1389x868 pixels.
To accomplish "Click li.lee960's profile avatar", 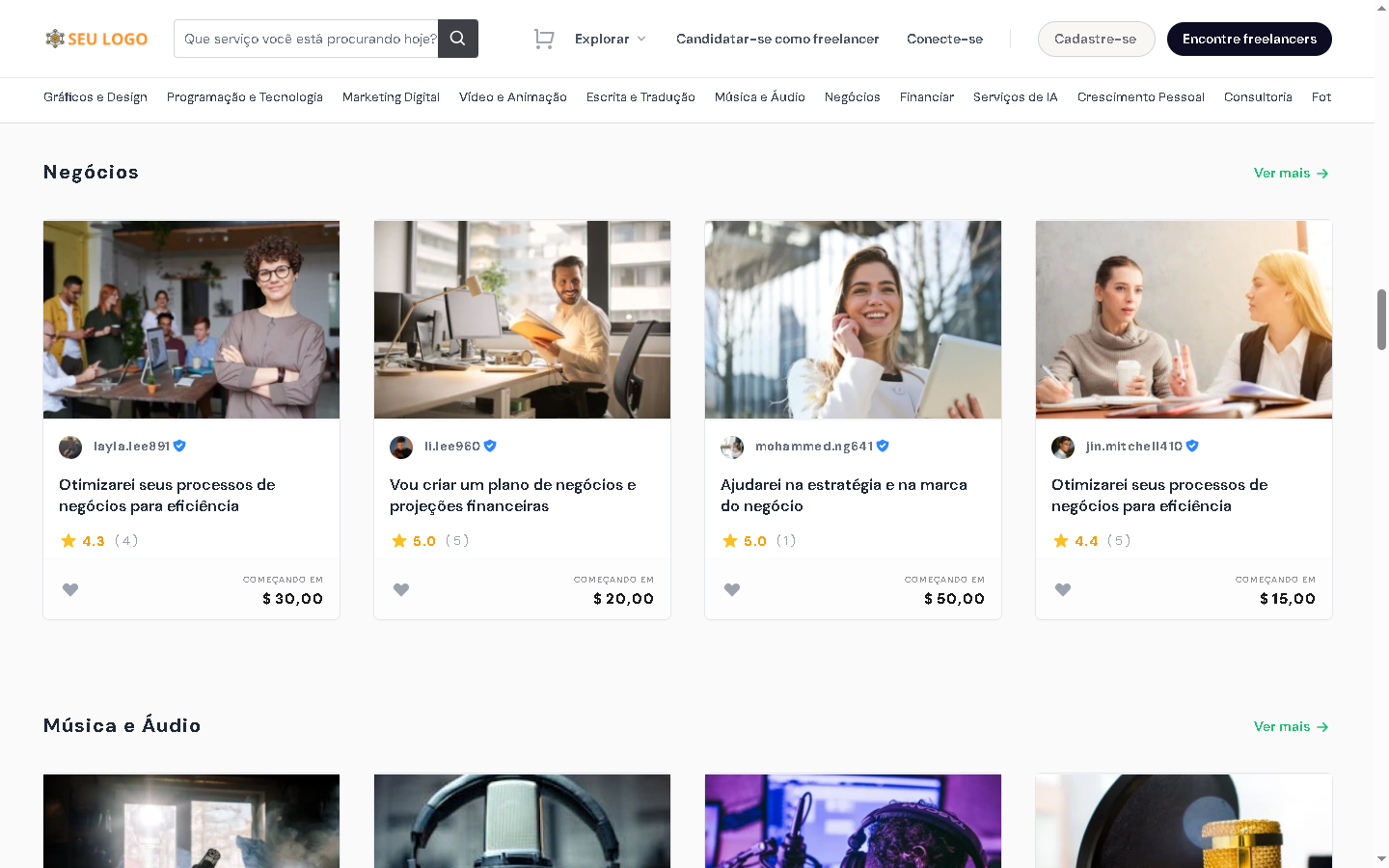I will coord(401,447).
